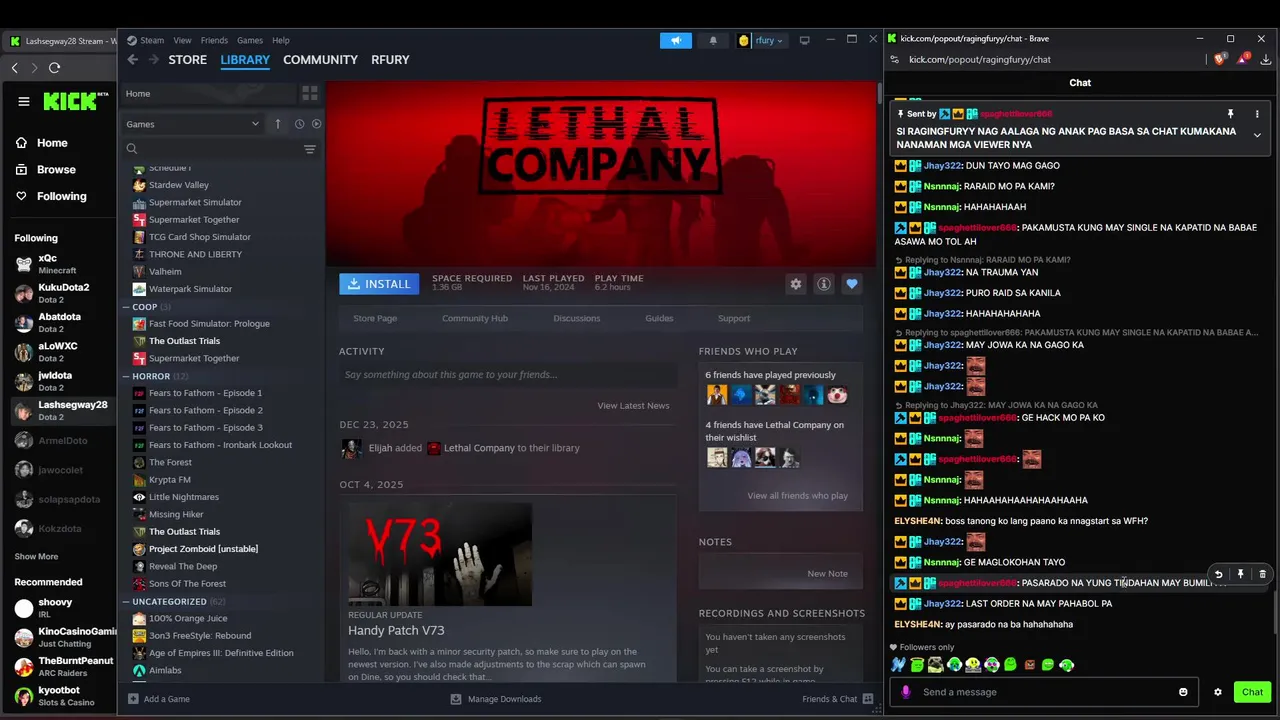The image size is (1280, 720).
Task: Collapse the pinned message with chevron
Action: point(1257,136)
